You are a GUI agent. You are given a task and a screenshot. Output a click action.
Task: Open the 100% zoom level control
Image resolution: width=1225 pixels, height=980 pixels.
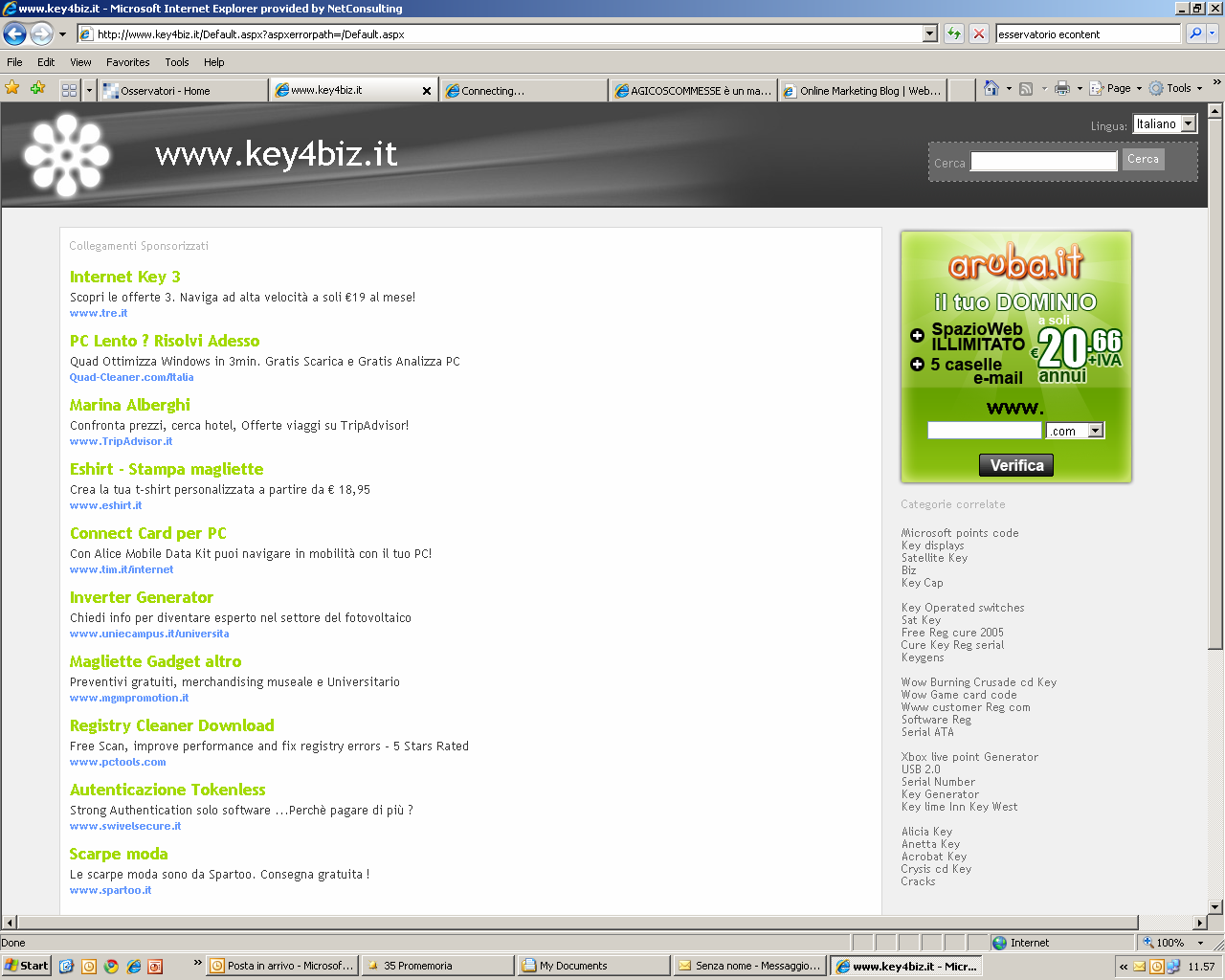1173,943
